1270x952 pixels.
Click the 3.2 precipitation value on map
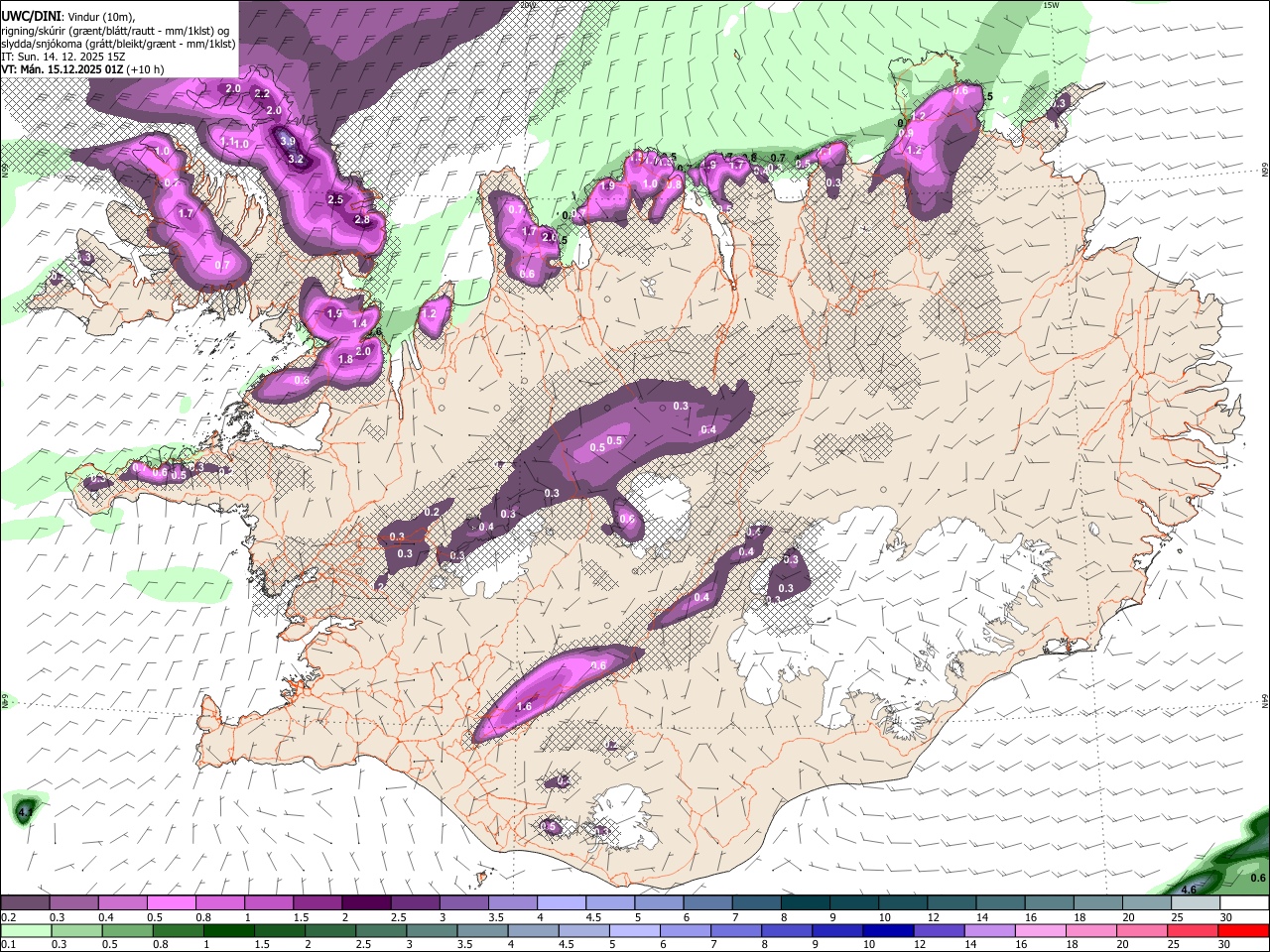[x=295, y=159]
